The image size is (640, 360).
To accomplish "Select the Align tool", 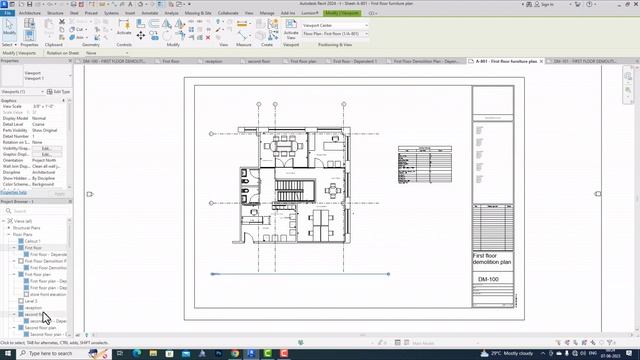I will [140, 24].
